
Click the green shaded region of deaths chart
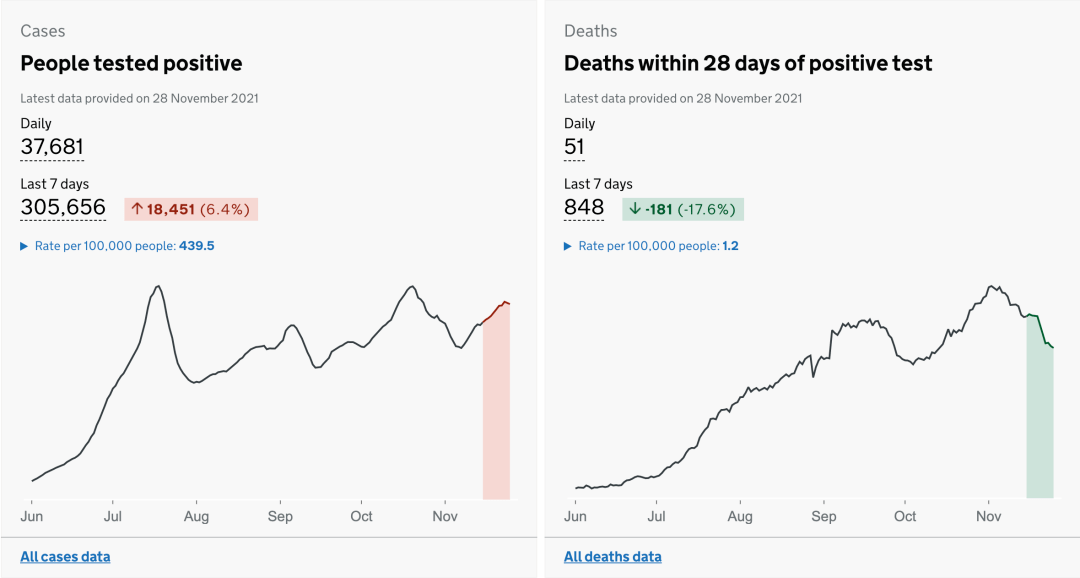pyautogui.click(x=1040, y=430)
